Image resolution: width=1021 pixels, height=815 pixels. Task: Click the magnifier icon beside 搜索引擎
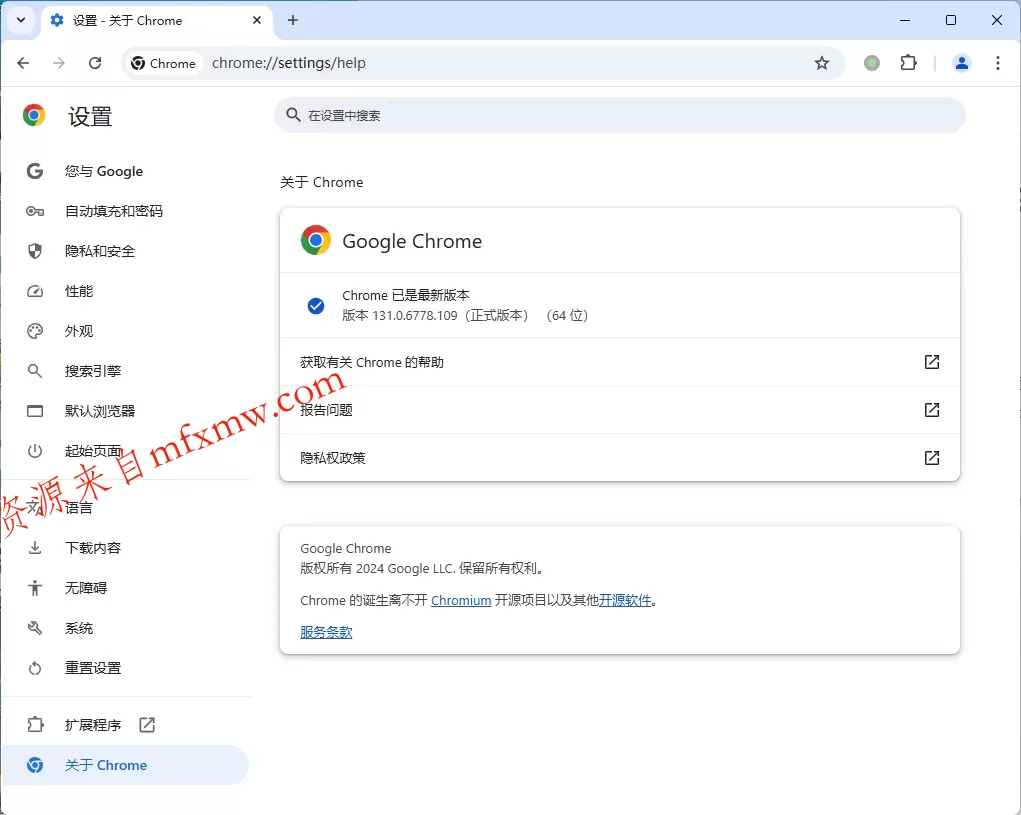pos(35,371)
